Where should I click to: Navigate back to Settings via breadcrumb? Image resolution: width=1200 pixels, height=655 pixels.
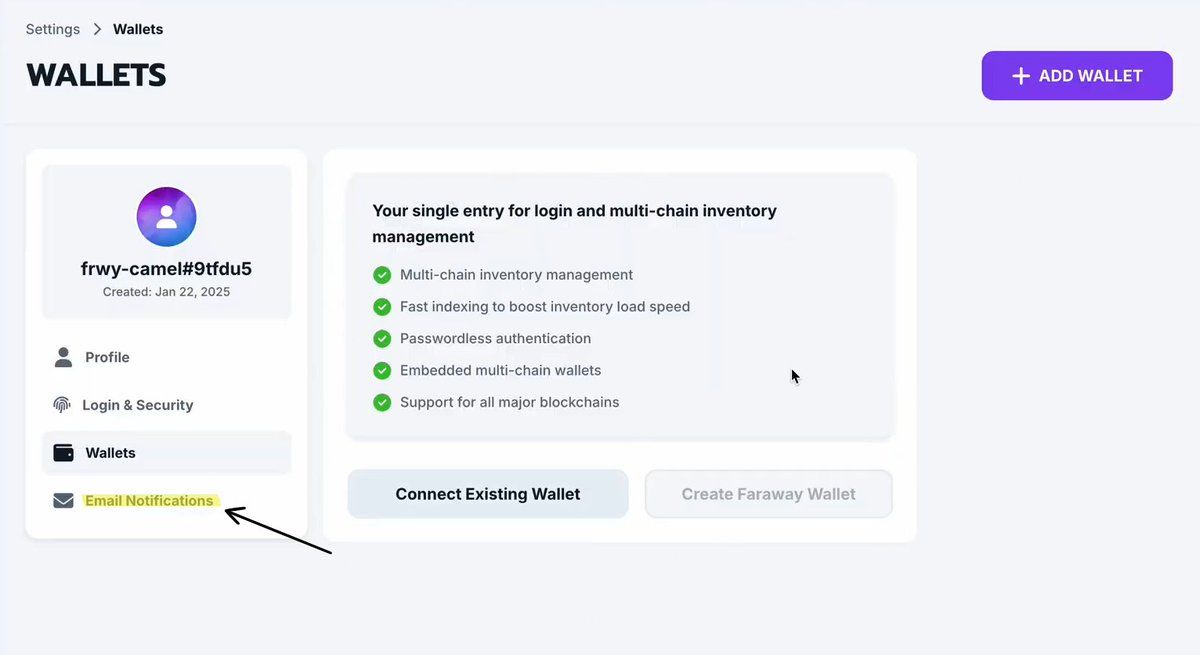pos(53,29)
